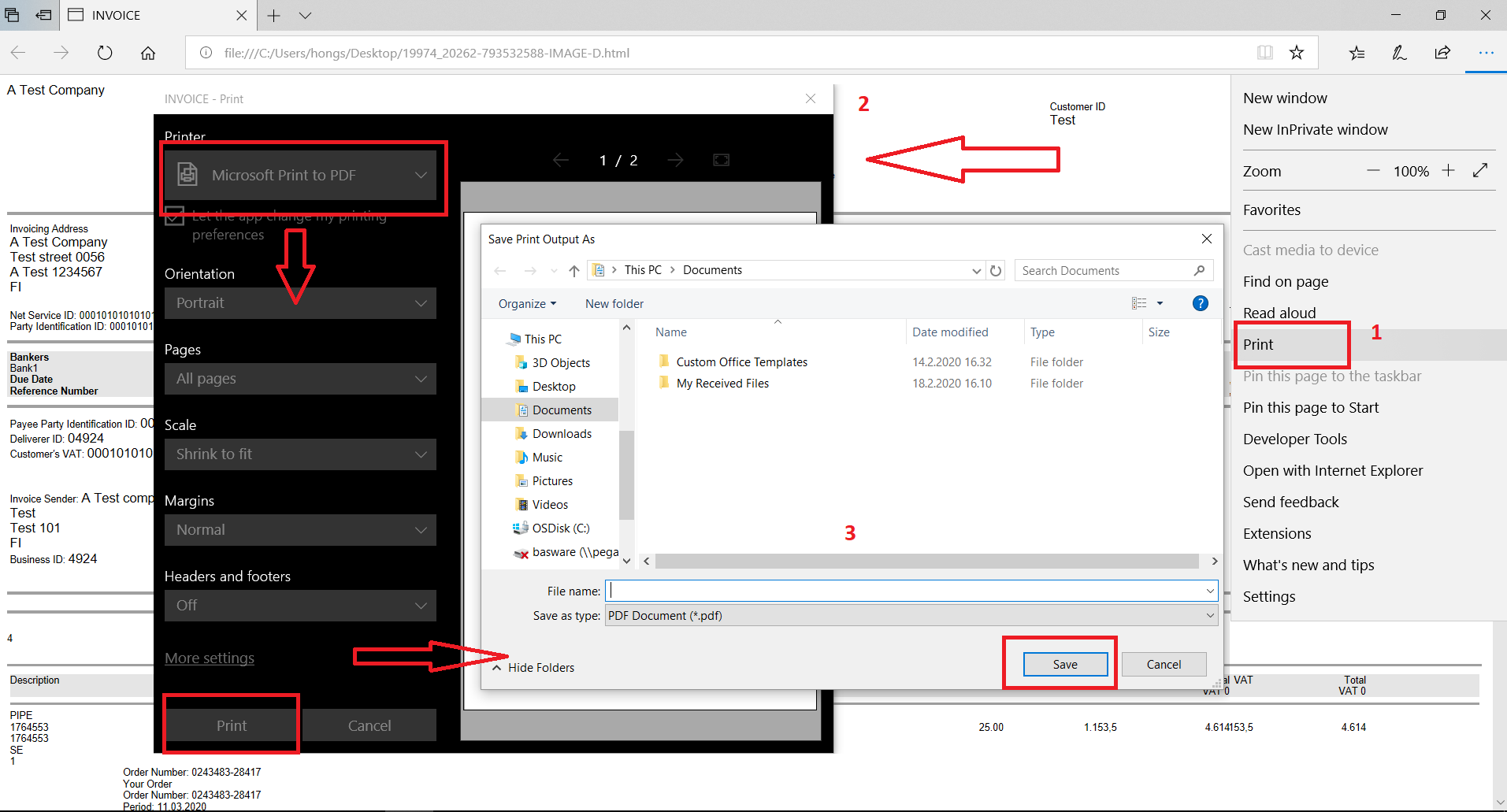
Task: Open Add notes pen icon
Action: coord(1399,53)
